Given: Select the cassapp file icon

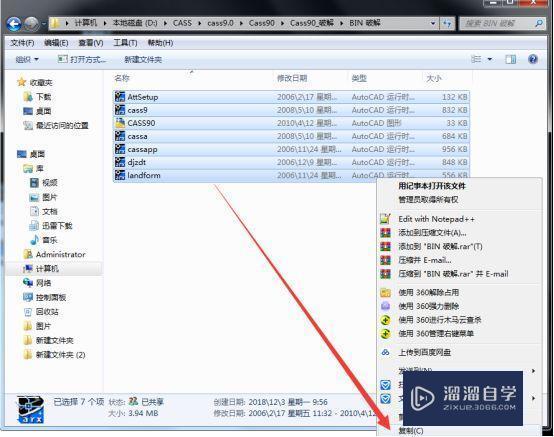Looking at the screenshot, I should point(120,149).
